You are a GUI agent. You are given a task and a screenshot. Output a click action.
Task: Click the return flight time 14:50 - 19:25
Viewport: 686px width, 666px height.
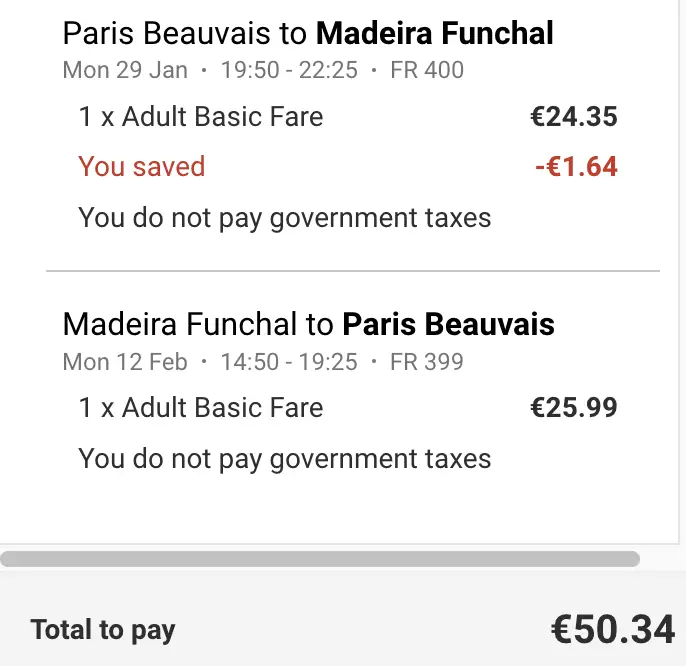tap(288, 361)
